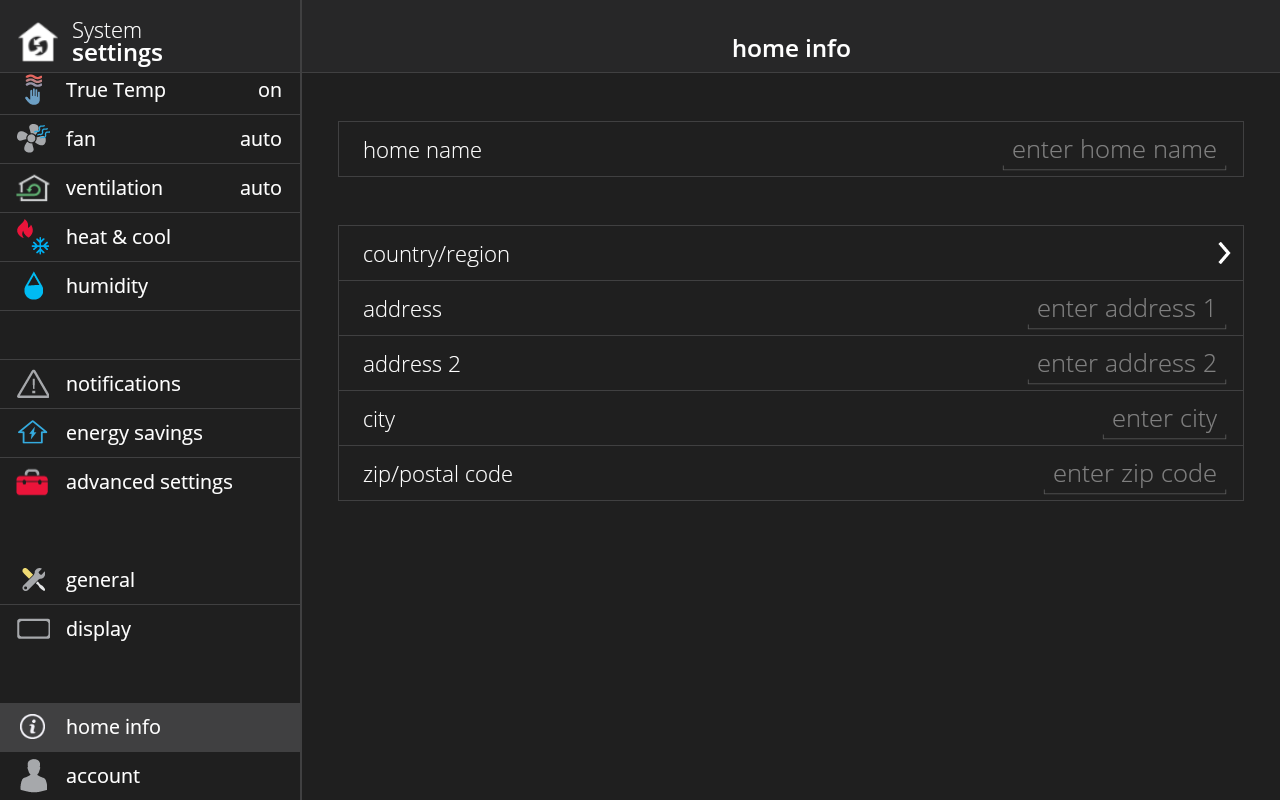The image size is (1280, 800).
Task: Focus the enter address 2 field
Action: (1127, 364)
